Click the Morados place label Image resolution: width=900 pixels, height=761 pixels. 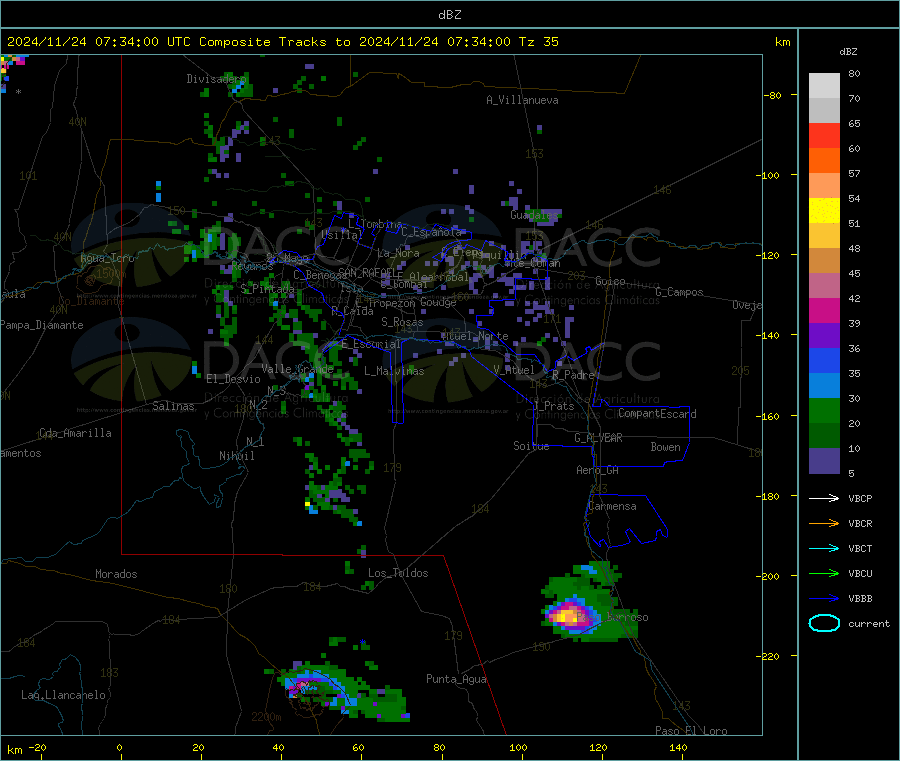(116, 574)
